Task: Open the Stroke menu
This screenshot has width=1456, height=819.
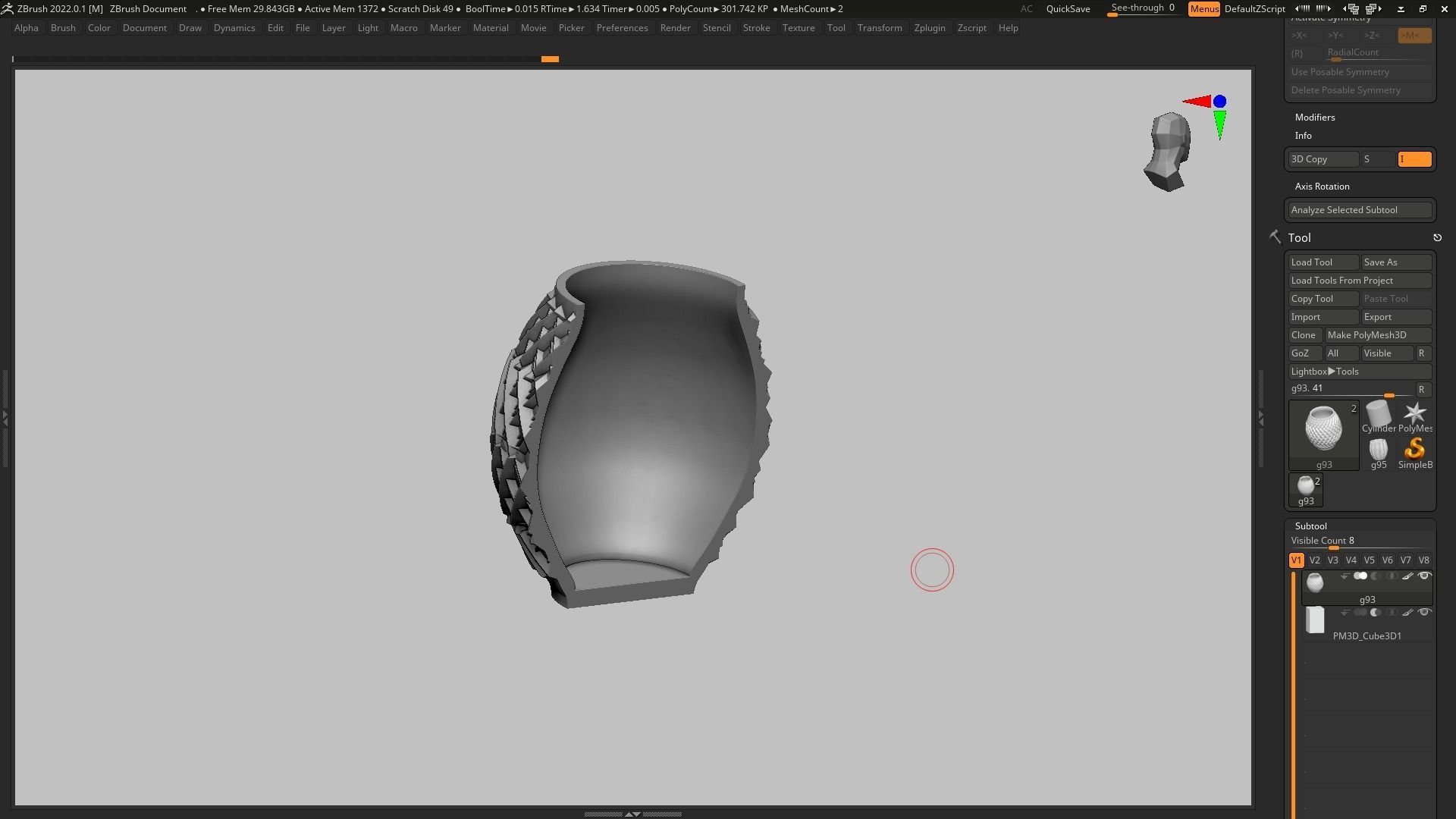Action: 756,27
